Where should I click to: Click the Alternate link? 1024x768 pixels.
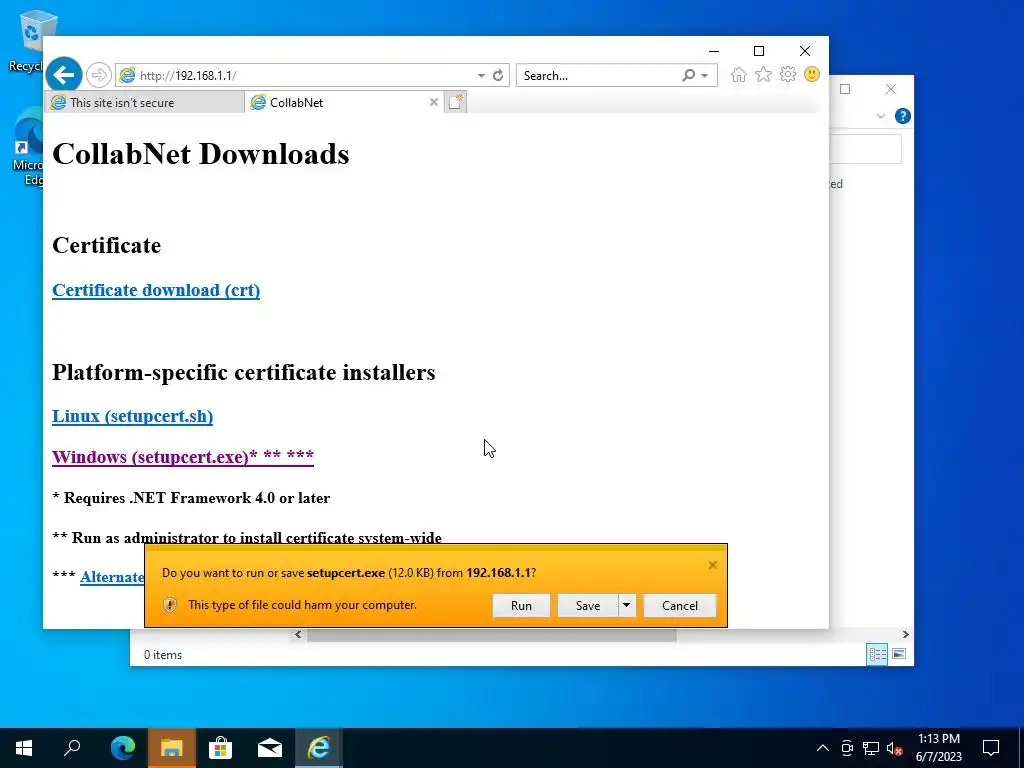tap(112, 577)
